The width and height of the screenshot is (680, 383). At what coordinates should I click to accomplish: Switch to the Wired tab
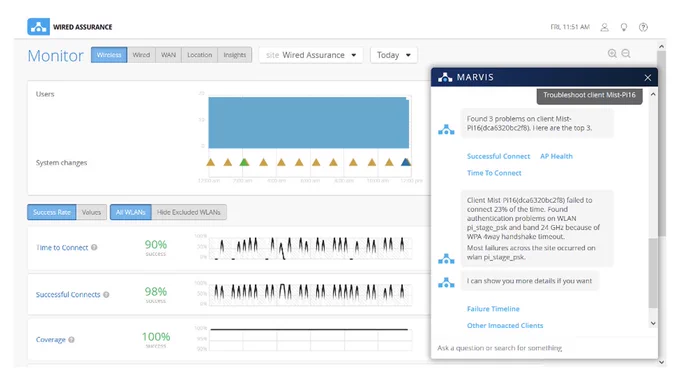(x=141, y=55)
